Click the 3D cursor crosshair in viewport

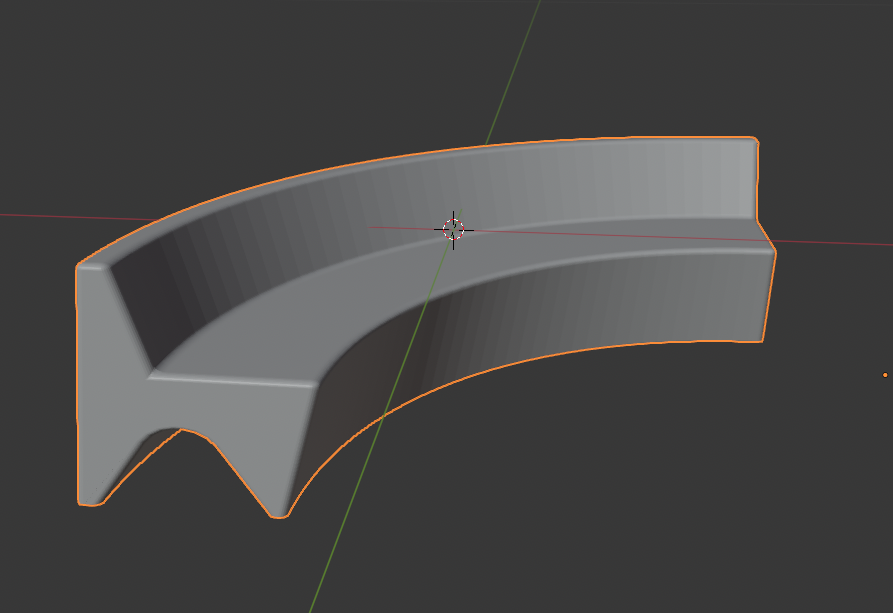[453, 230]
